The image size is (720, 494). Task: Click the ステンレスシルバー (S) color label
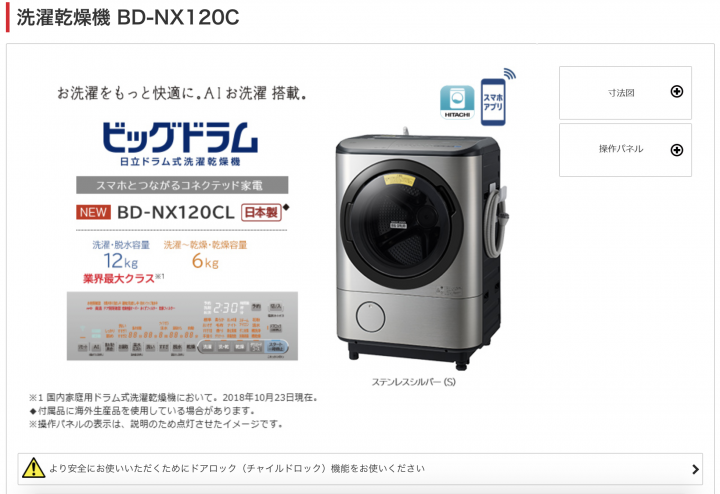click(413, 382)
